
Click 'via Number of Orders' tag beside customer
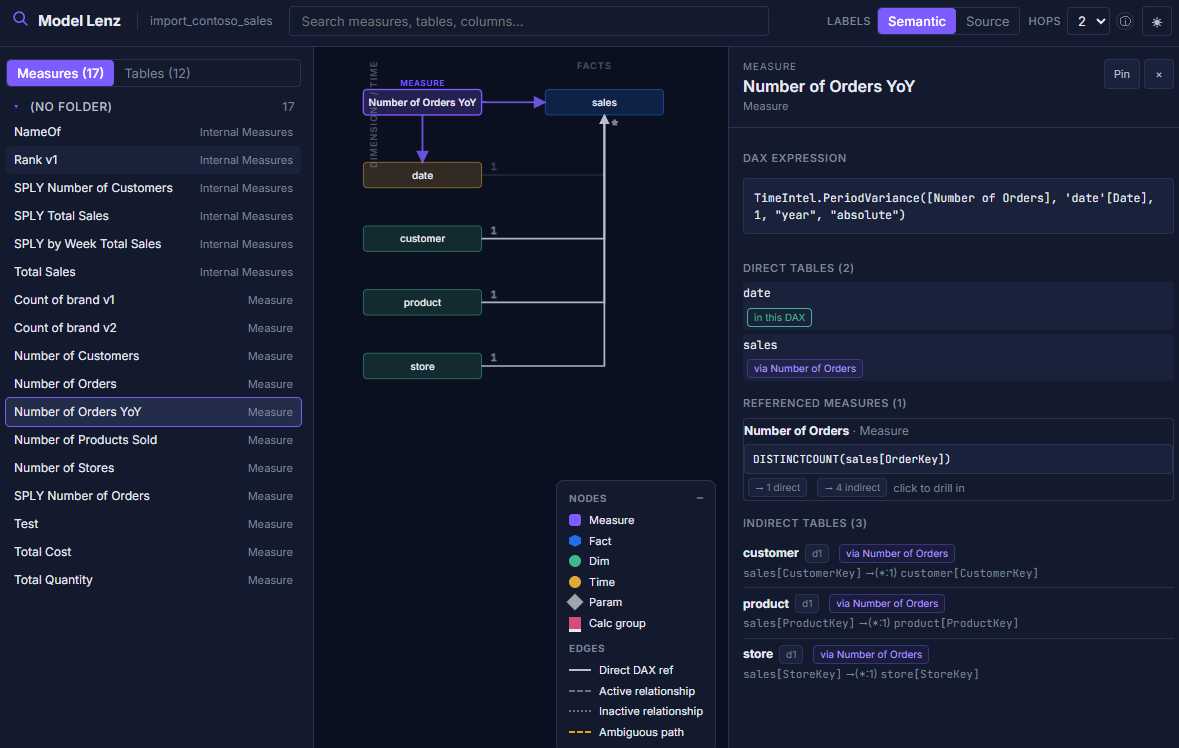point(896,553)
